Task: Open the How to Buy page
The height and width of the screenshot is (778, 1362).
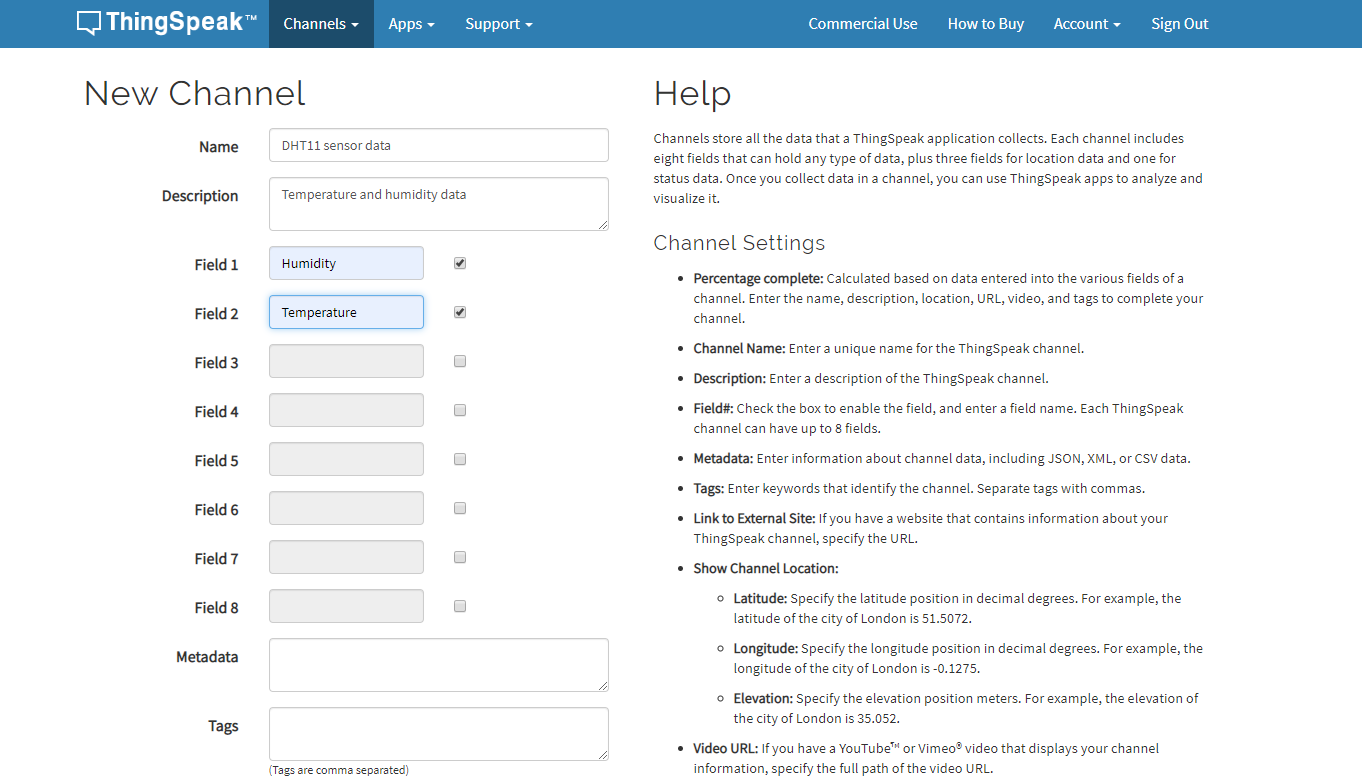Action: 985,24
